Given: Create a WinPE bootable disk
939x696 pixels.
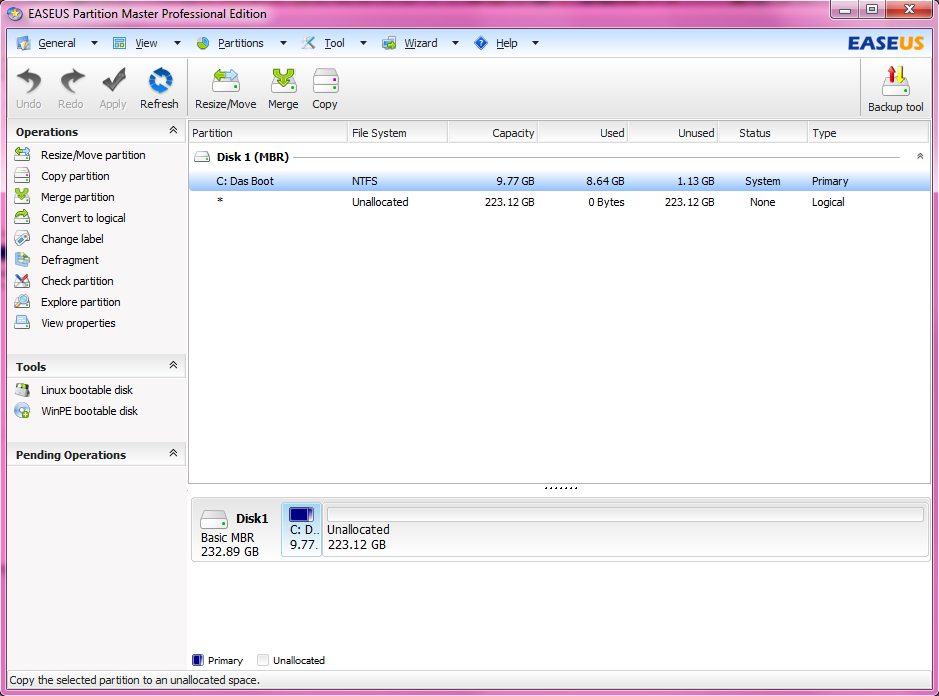Looking at the screenshot, I should click(x=89, y=411).
